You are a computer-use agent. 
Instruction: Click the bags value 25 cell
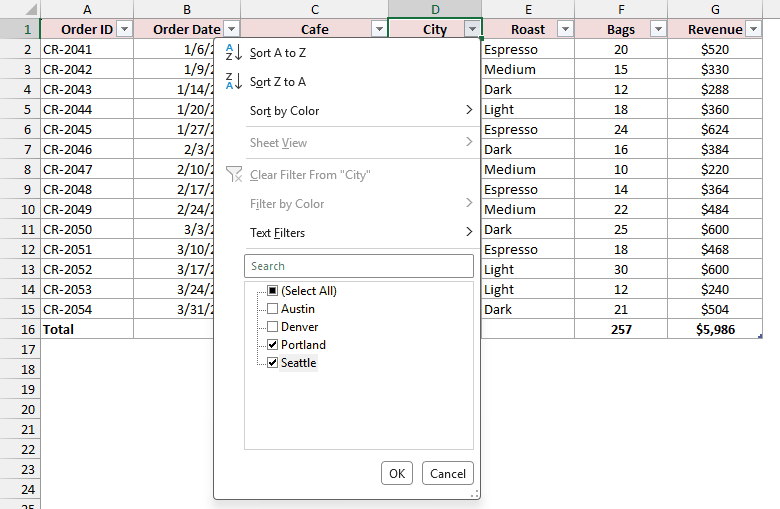[x=621, y=229]
